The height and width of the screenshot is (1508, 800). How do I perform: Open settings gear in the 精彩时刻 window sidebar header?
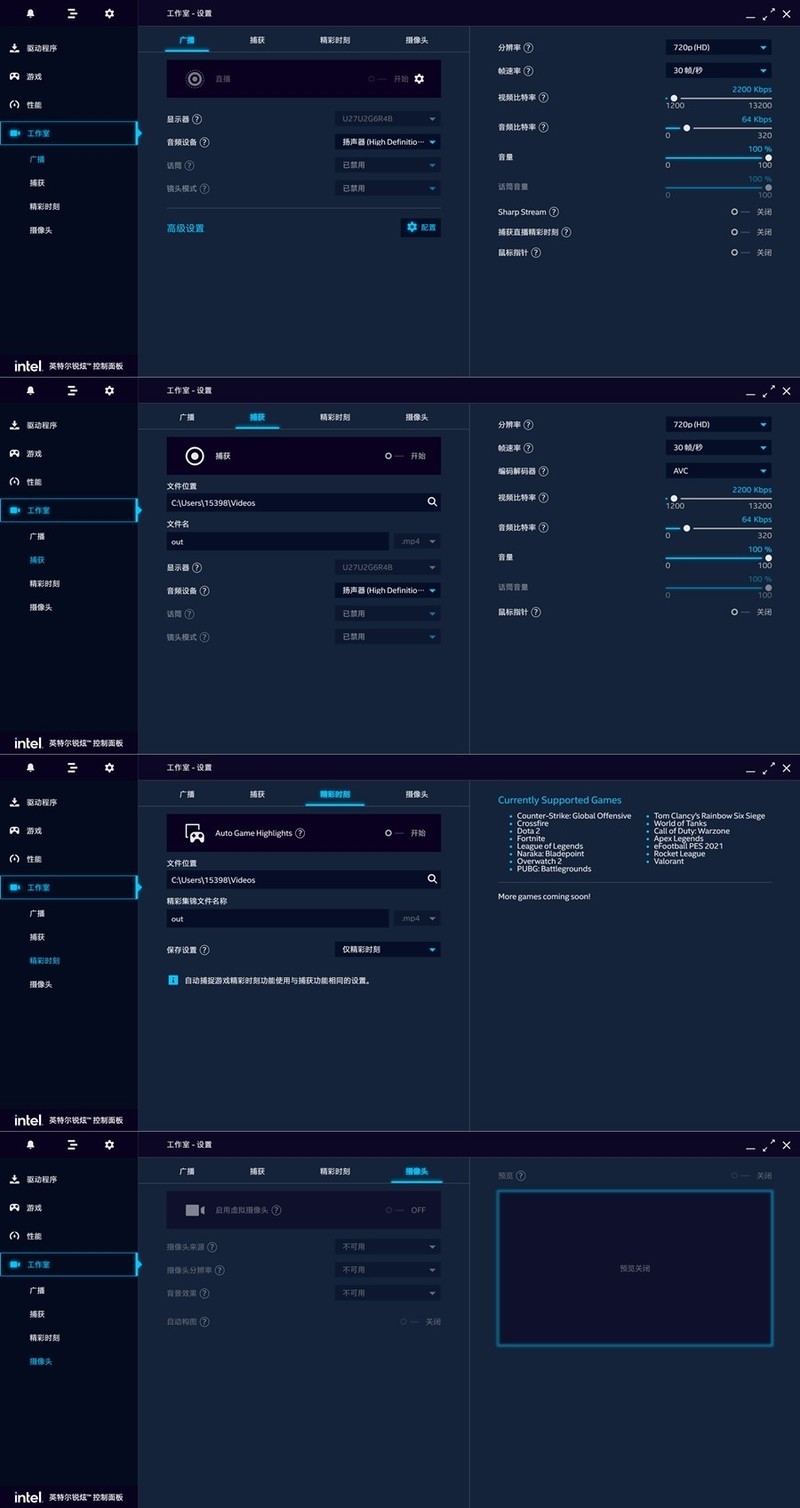109,767
